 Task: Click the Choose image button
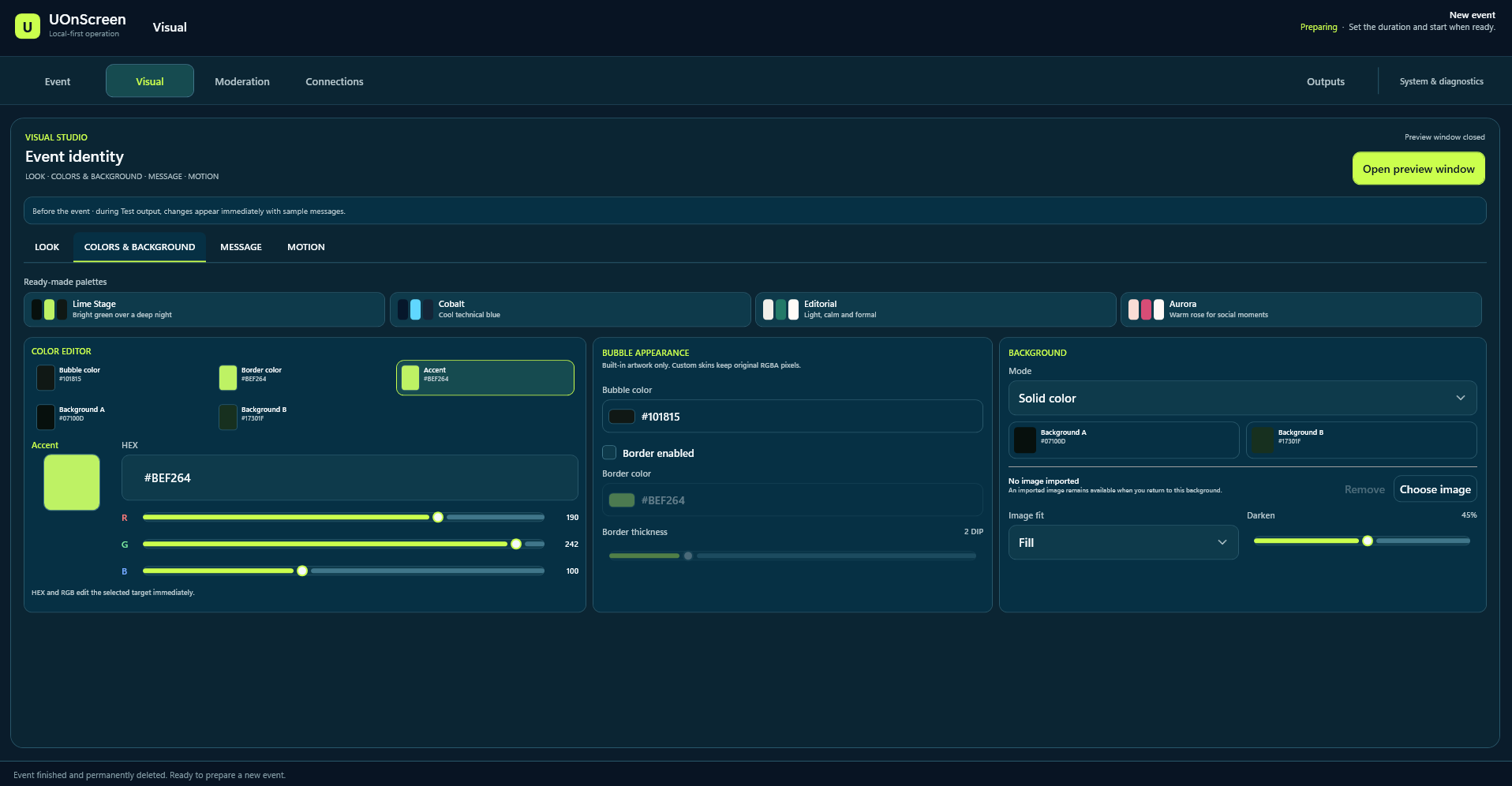coord(1435,489)
